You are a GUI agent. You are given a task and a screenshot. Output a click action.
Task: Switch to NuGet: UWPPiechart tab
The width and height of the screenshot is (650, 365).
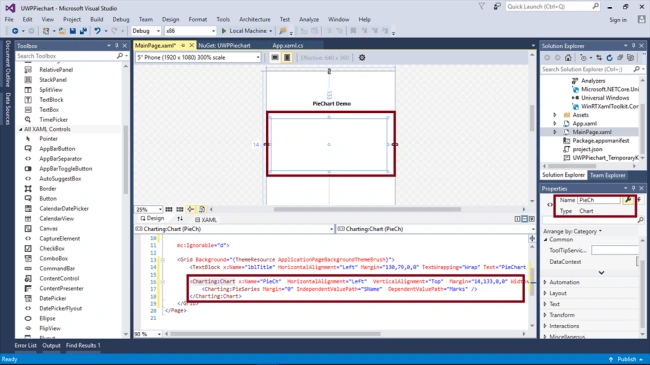(224, 46)
